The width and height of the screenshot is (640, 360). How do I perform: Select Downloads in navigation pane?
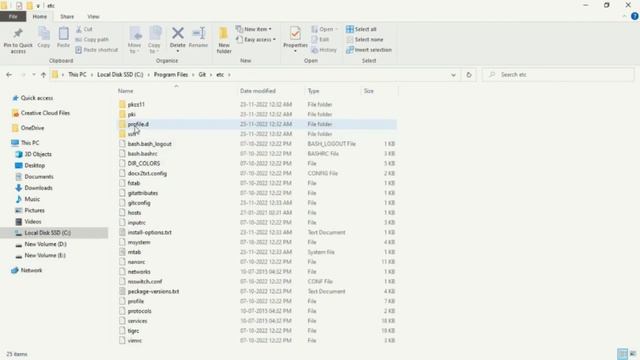38,188
